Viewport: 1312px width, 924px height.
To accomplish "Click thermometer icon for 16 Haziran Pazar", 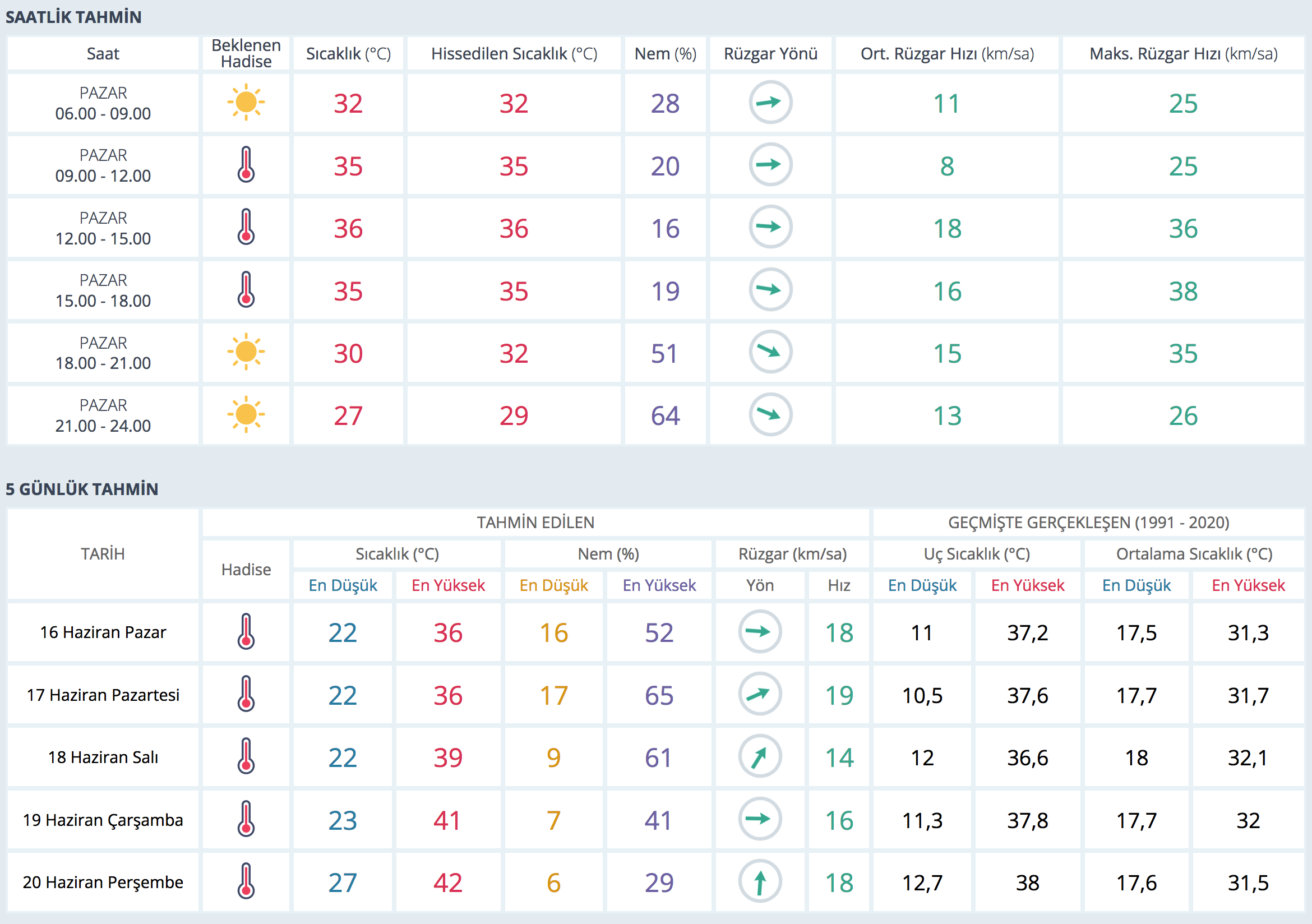I will (x=246, y=631).
